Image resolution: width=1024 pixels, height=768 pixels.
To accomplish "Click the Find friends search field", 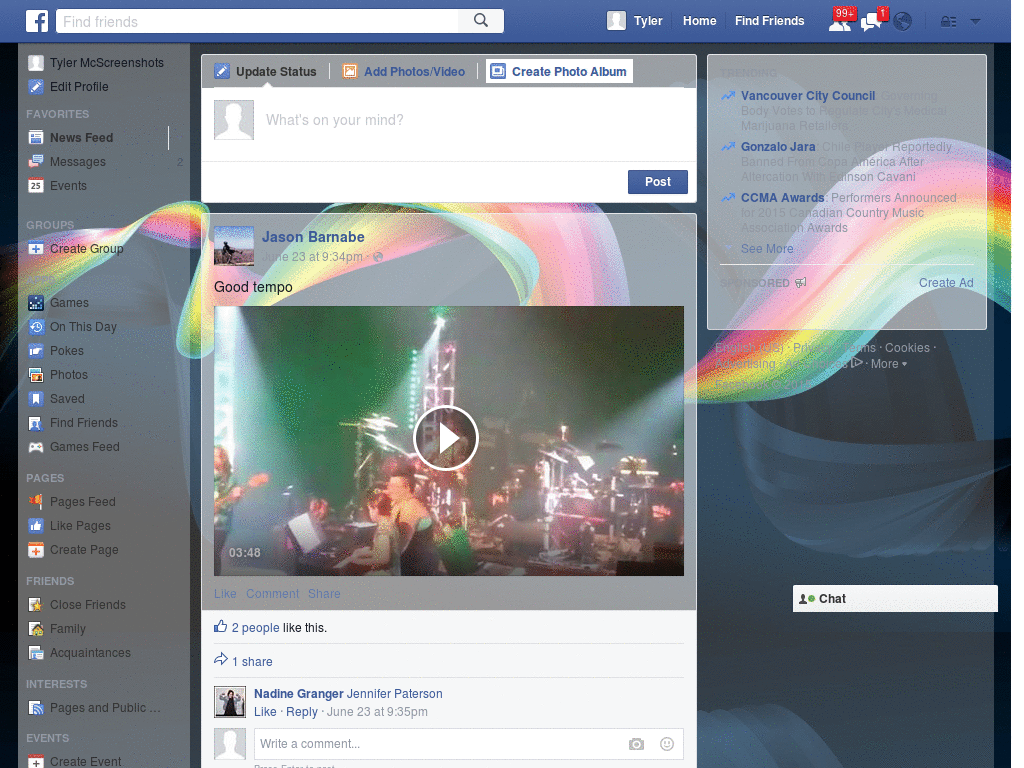I will [x=258, y=22].
